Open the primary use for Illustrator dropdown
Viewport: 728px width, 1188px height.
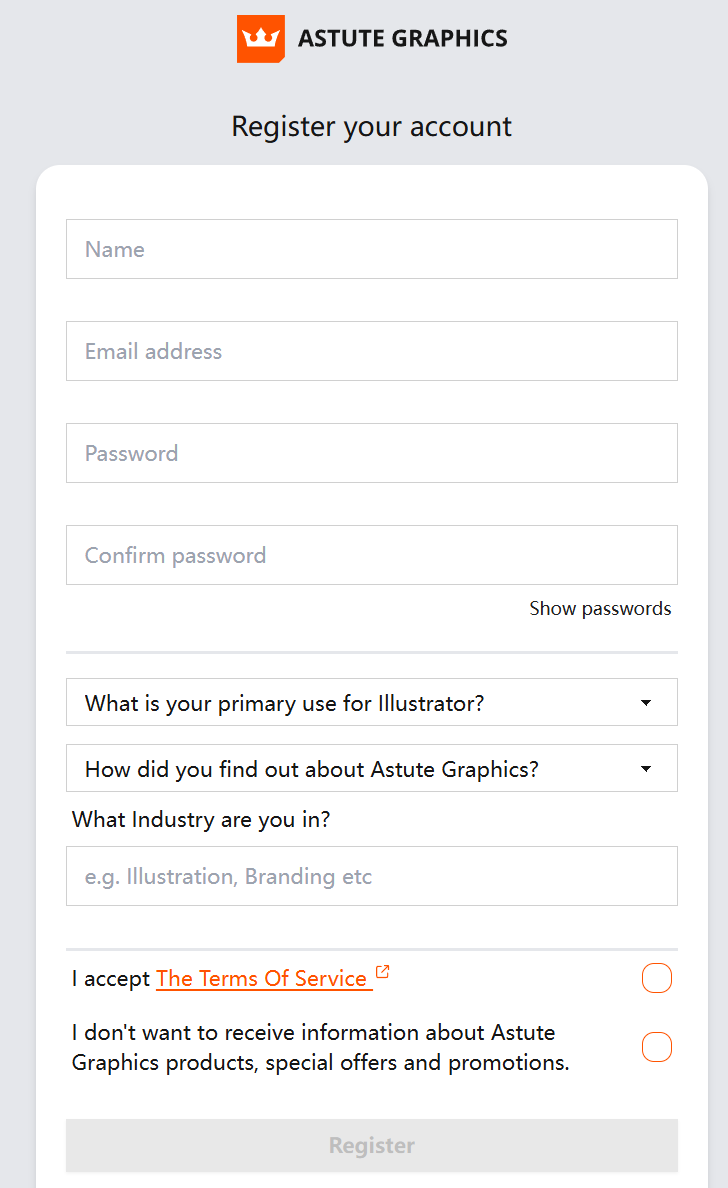[x=372, y=702]
